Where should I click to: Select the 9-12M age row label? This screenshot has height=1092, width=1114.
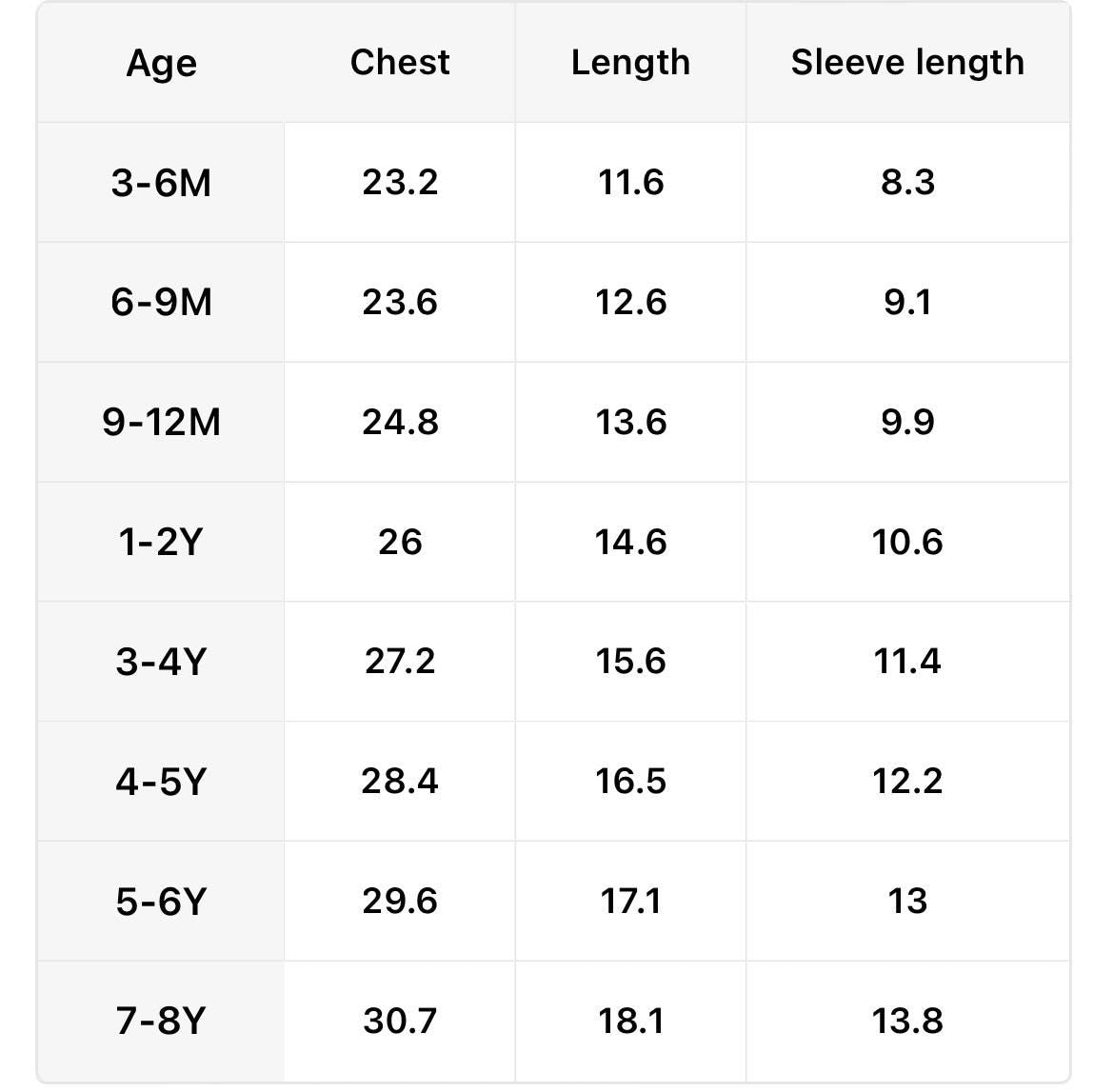(161, 422)
